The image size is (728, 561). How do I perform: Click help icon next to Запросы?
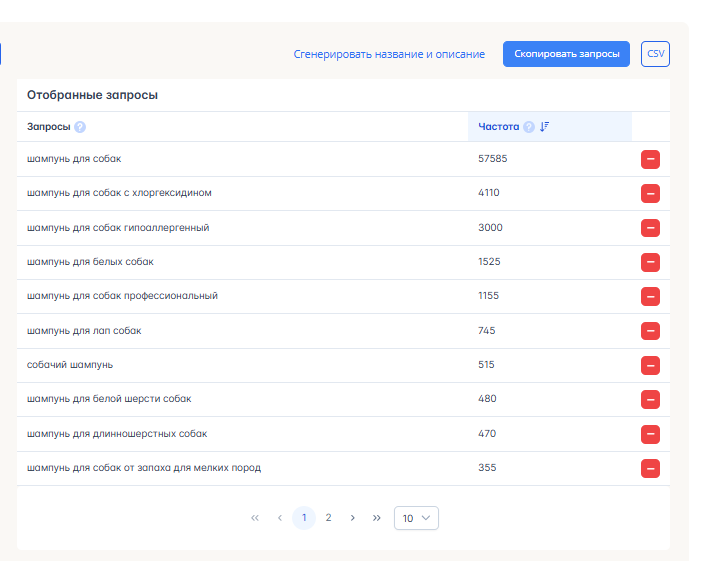pyautogui.click(x=80, y=127)
